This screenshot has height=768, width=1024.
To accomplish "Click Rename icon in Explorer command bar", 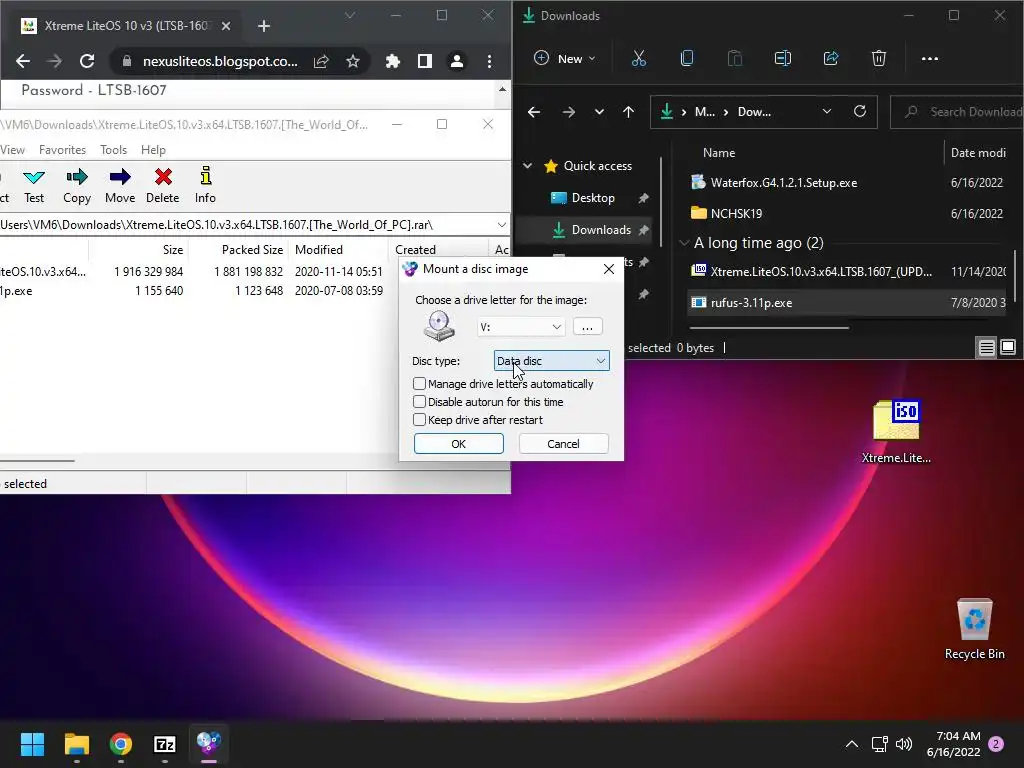I will pyautogui.click(x=782, y=59).
